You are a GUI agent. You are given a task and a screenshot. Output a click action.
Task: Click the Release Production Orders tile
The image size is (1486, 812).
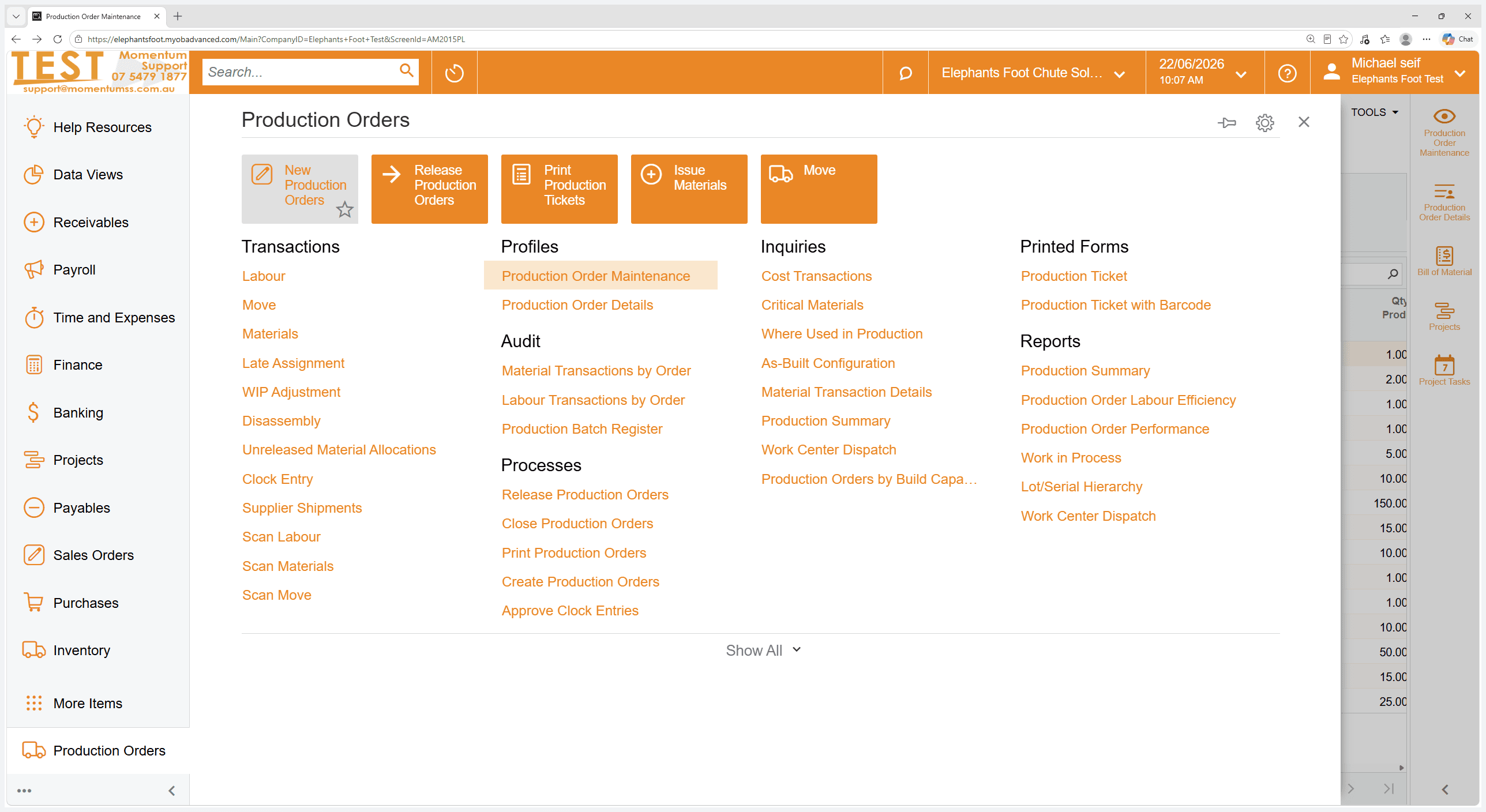tap(430, 189)
